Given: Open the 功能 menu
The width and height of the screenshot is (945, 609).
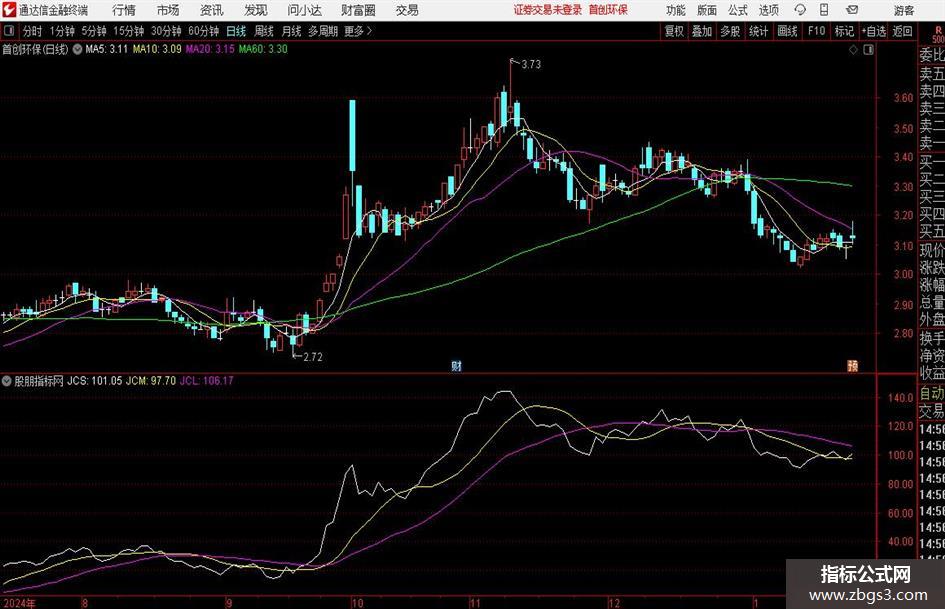Looking at the screenshot, I should click(x=676, y=10).
